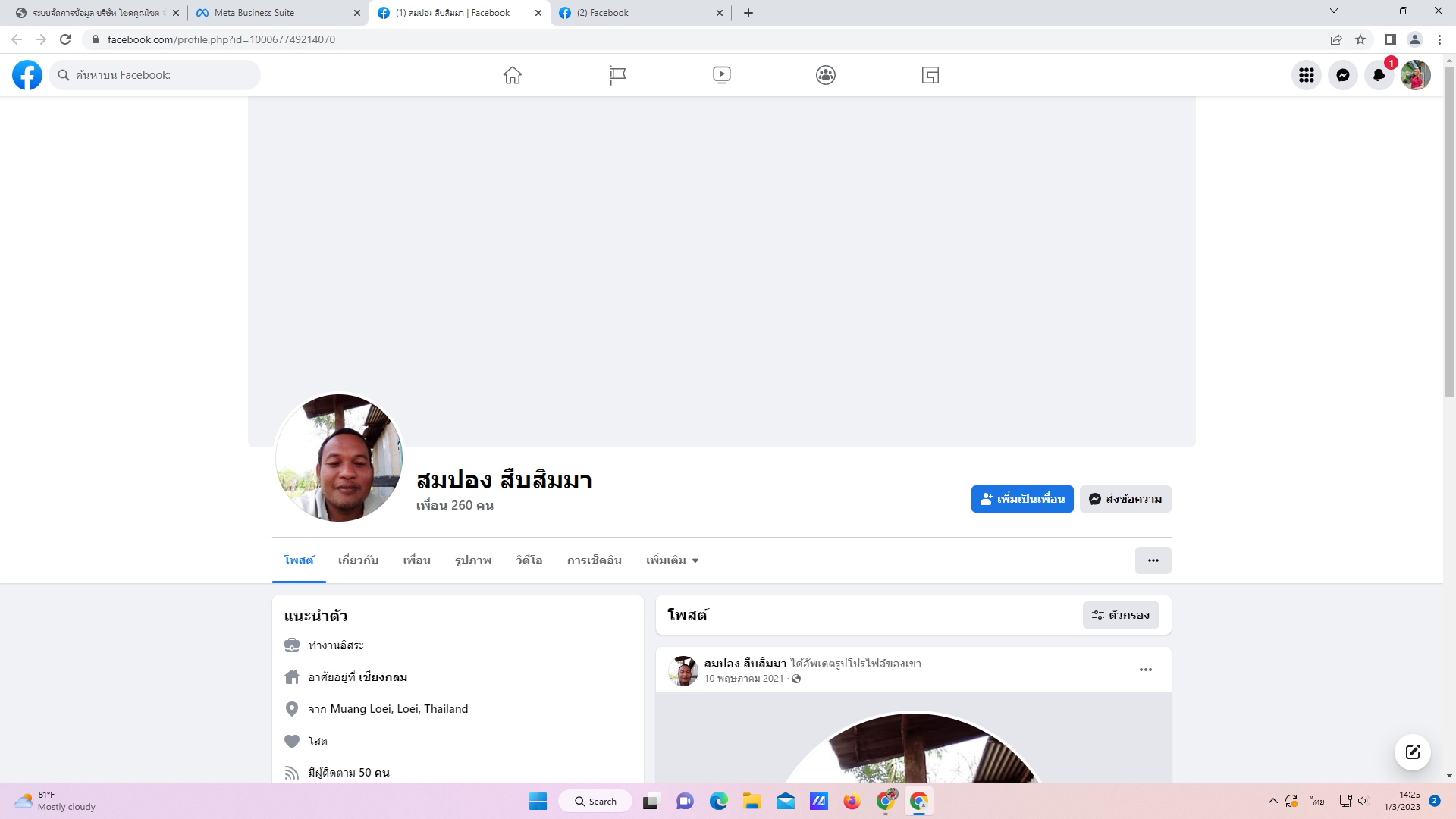Screen dimensions: 1456x819
Task: Open Facebook Home icon
Action: tap(513, 75)
